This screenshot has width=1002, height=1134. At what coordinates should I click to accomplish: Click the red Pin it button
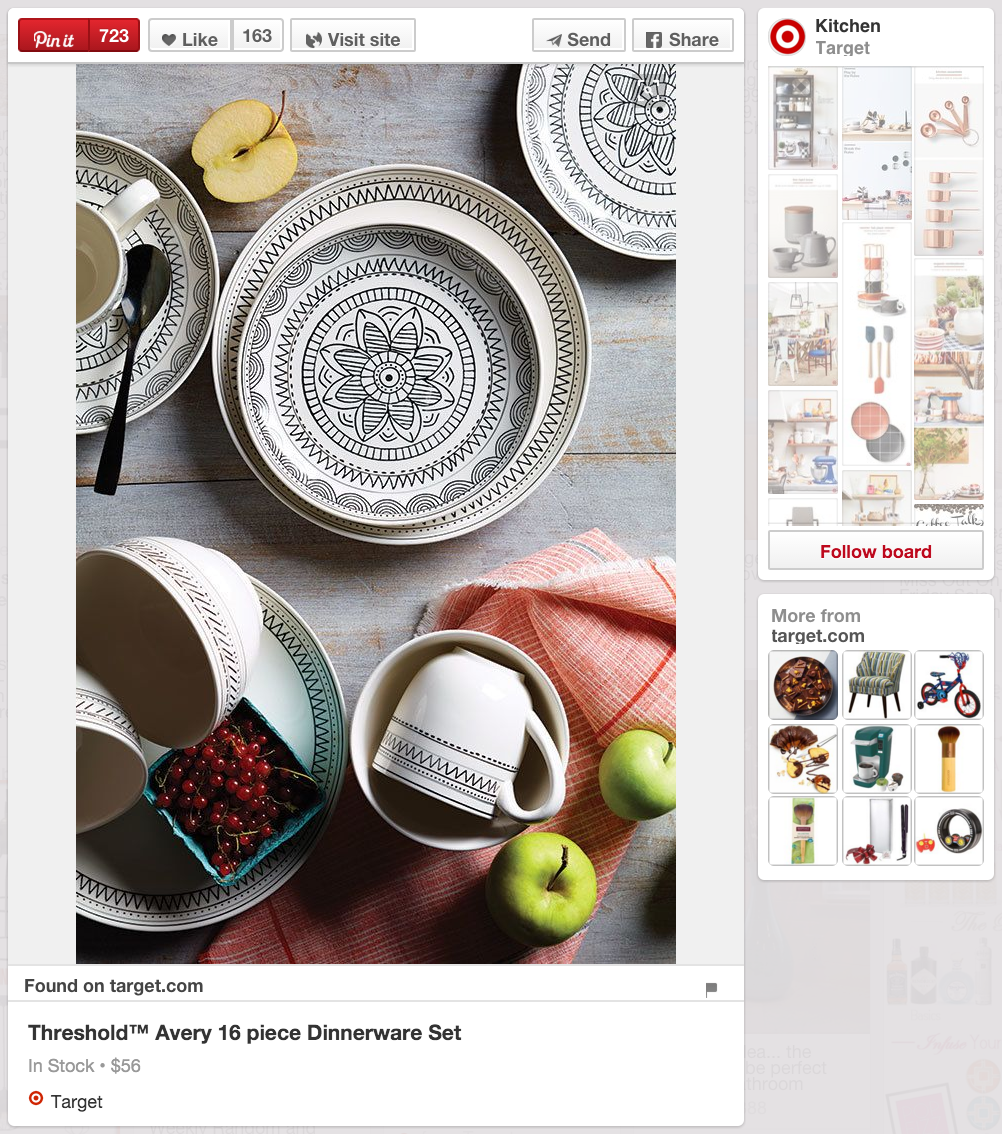pos(54,35)
